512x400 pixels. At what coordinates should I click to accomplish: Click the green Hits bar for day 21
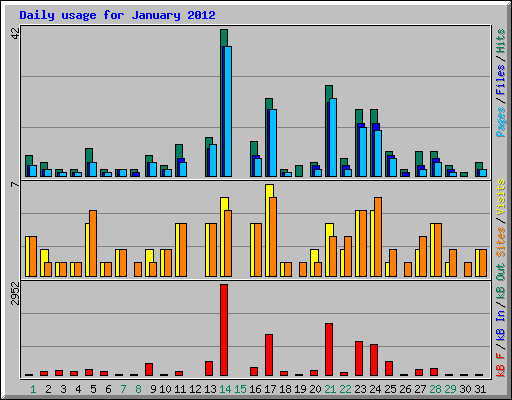tap(329, 92)
